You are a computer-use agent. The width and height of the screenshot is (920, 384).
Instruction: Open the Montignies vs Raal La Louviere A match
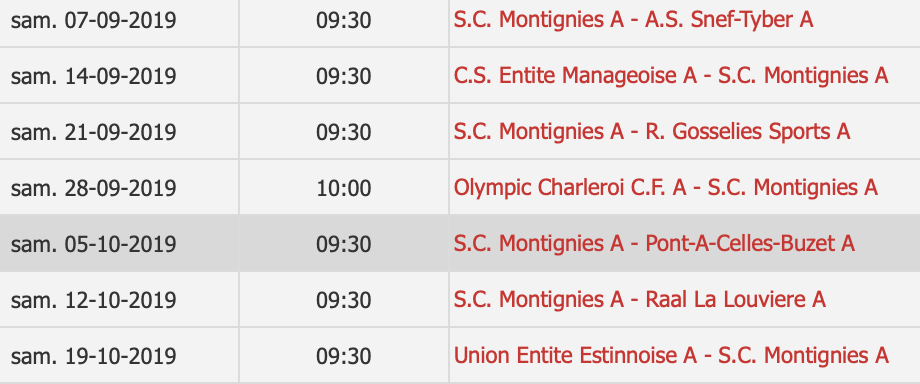[x=640, y=299]
